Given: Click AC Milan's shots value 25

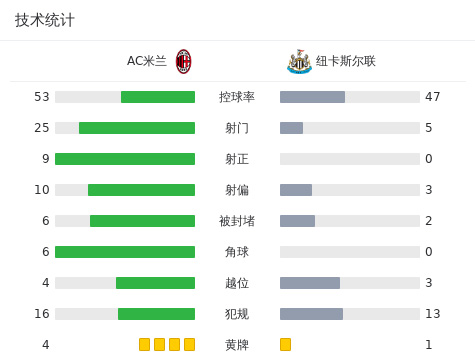Looking at the screenshot, I should point(42,128).
